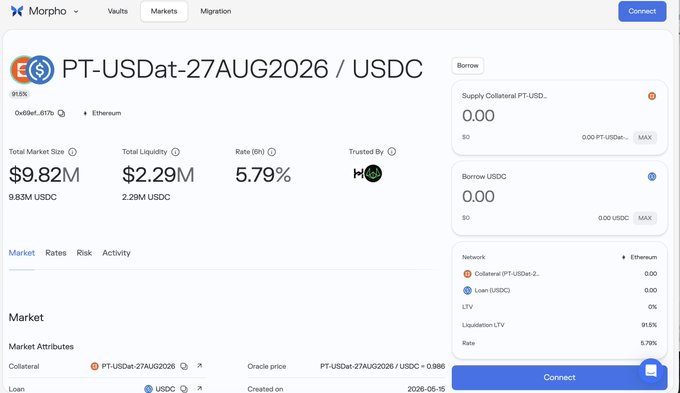Viewport: 680px width, 393px height.
Task: Click the 2.29M USDC text
Action: 146,197
